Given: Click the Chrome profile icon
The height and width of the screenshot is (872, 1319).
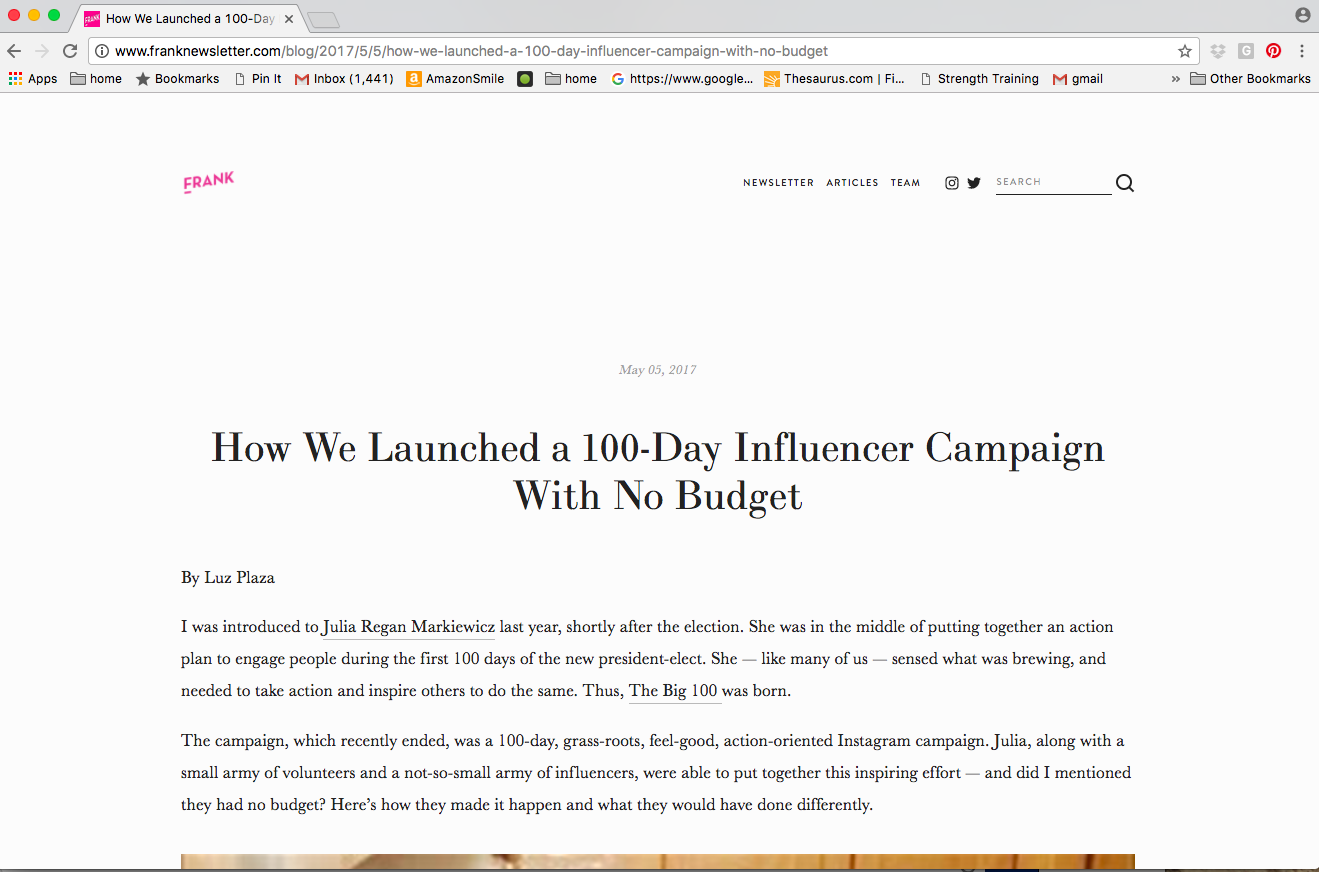Looking at the screenshot, I should pos(1301,14).
